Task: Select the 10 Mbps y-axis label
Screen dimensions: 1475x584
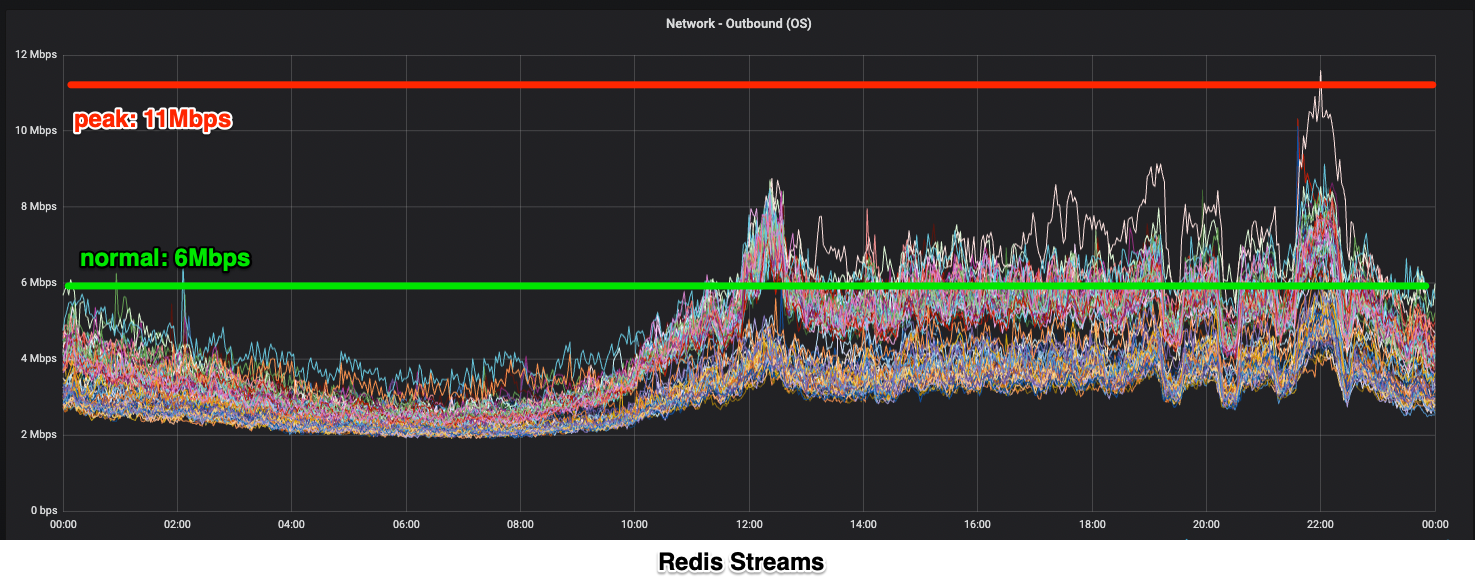Action: (36, 130)
